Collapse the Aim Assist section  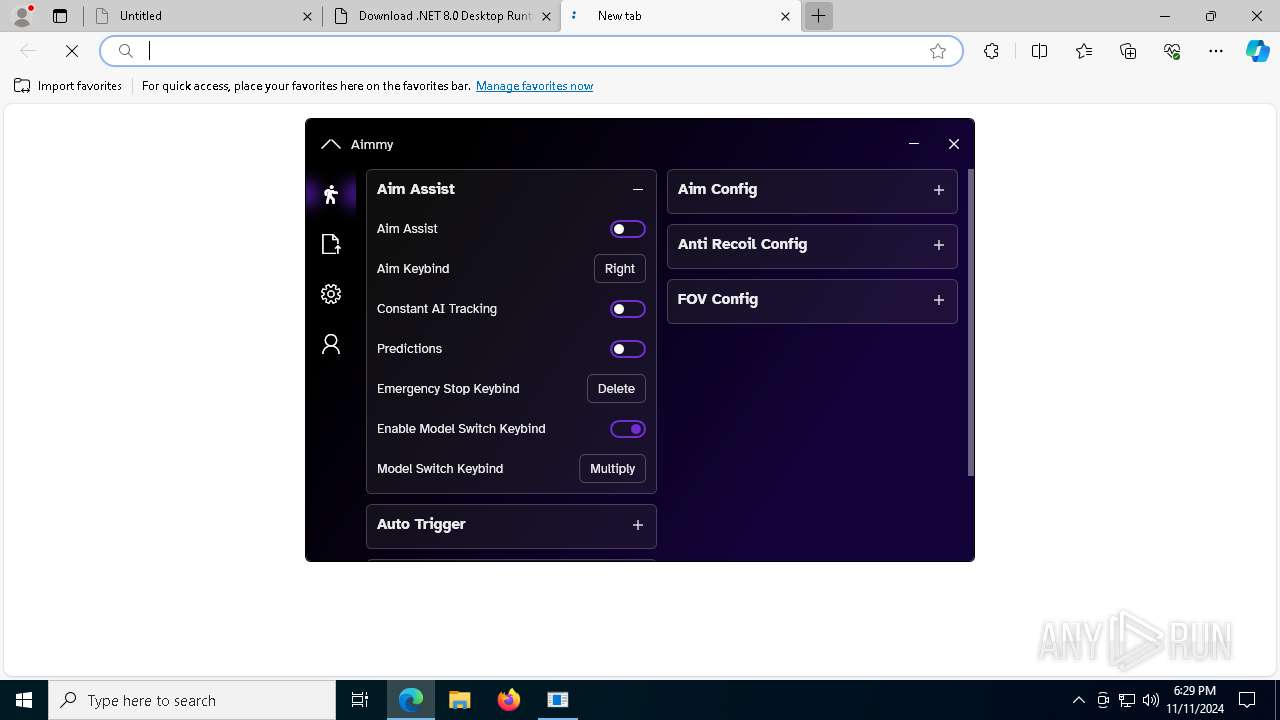pos(638,189)
